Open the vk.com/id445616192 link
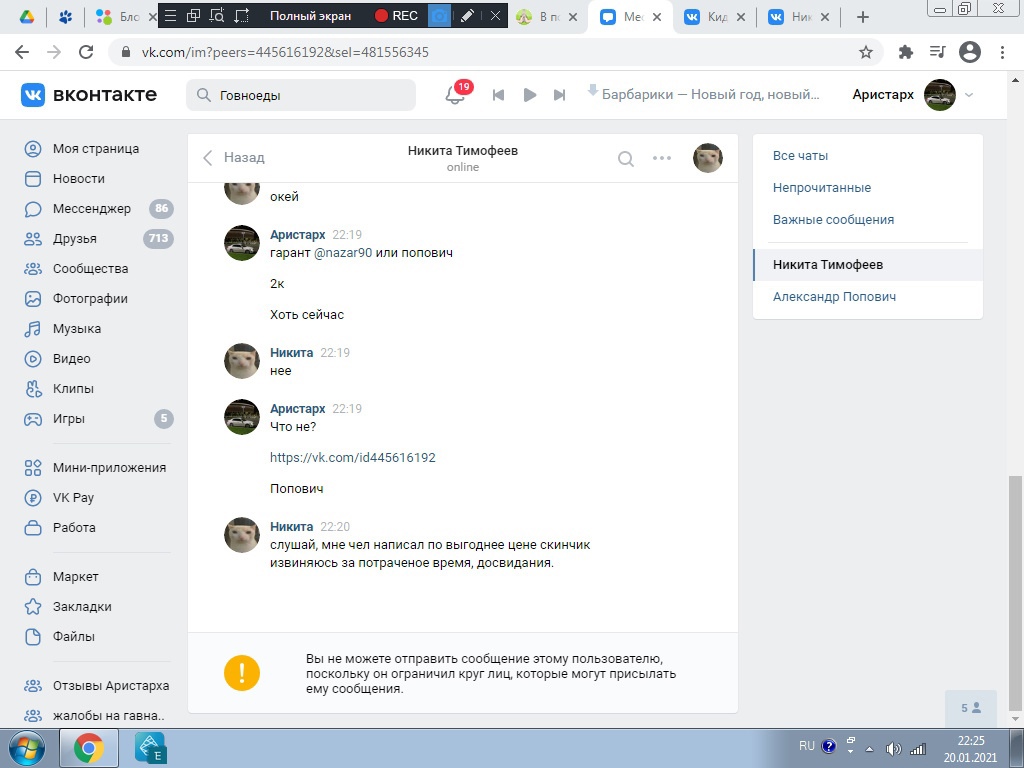The width and height of the screenshot is (1024, 768). click(x=352, y=458)
